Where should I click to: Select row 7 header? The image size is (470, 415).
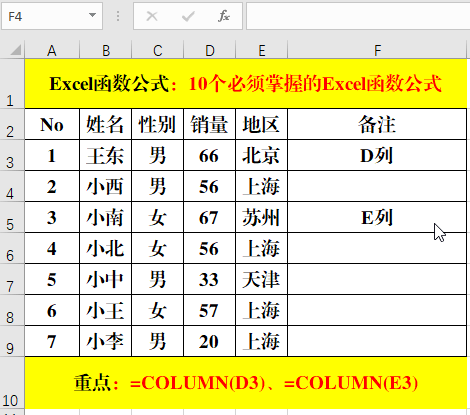[12, 279]
